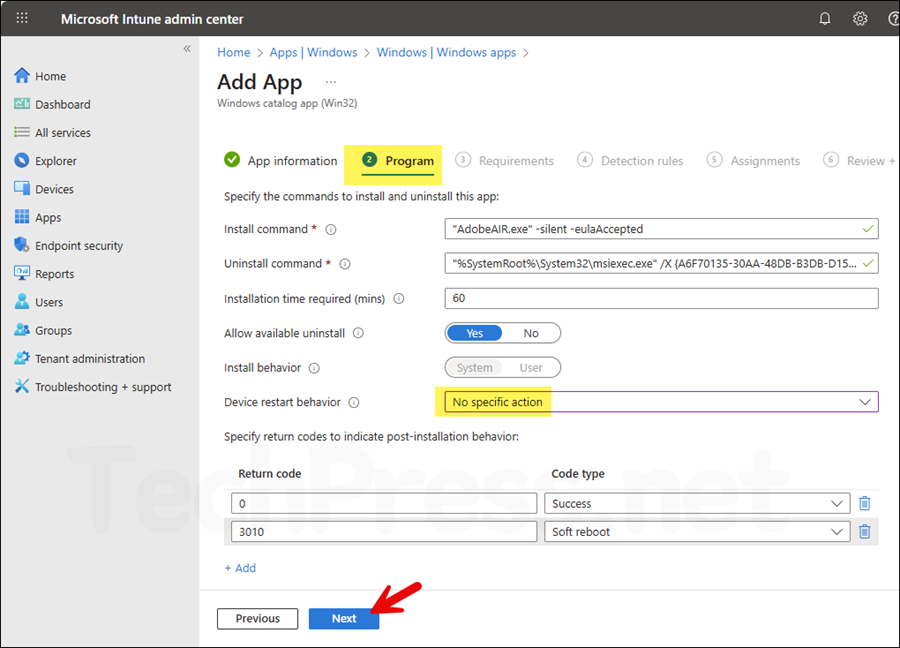Click return code field containing 0
The image size is (900, 648).
(384, 503)
